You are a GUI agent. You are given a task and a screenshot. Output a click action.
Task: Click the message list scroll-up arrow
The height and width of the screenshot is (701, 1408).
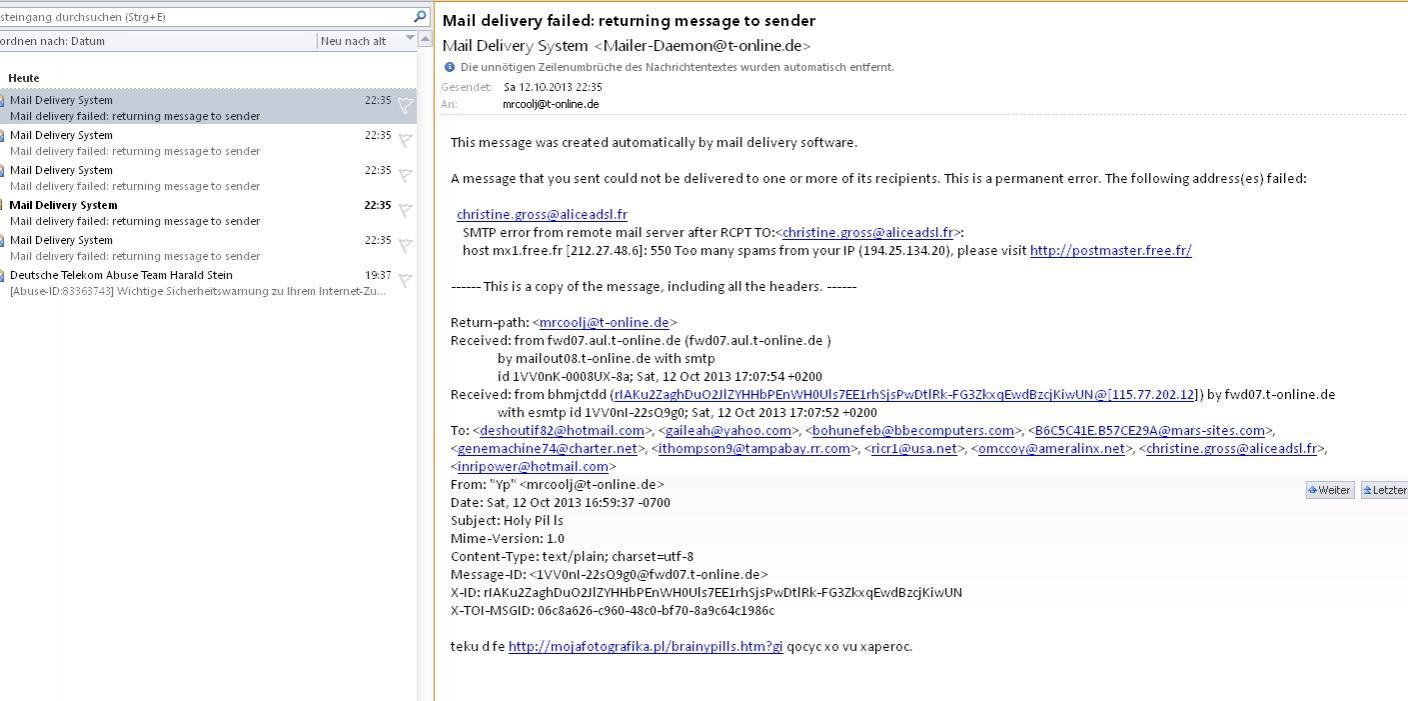click(425, 40)
